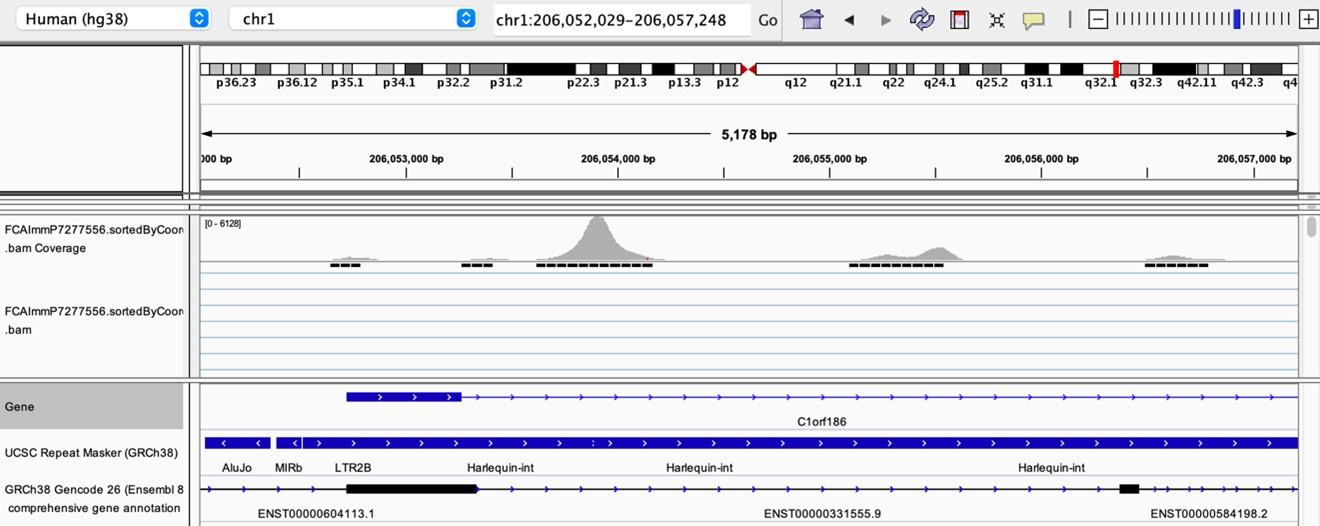This screenshot has width=1320, height=526.
Task: Click the red marker on chromosome ideogram
Action: point(1116,69)
